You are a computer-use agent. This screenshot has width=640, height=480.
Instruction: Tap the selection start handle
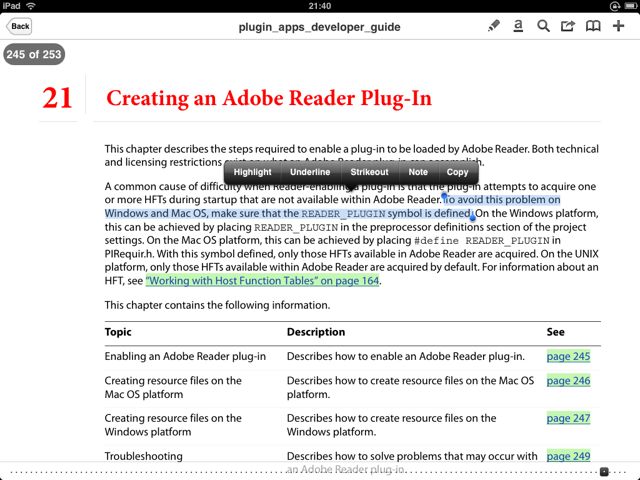pos(444,197)
